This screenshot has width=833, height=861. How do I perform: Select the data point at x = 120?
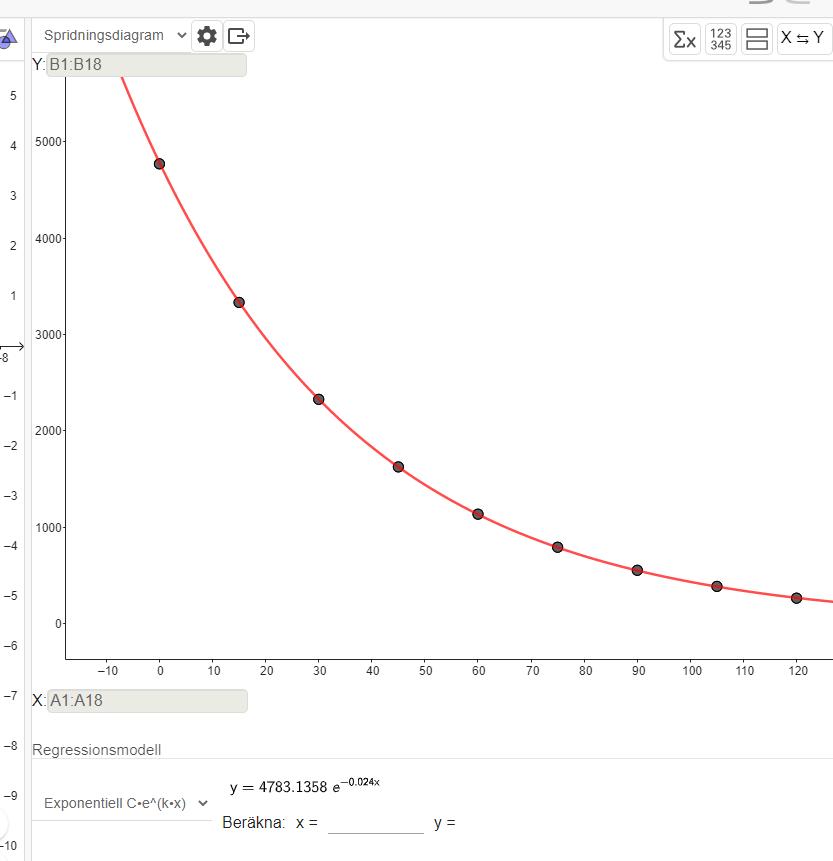tap(796, 598)
